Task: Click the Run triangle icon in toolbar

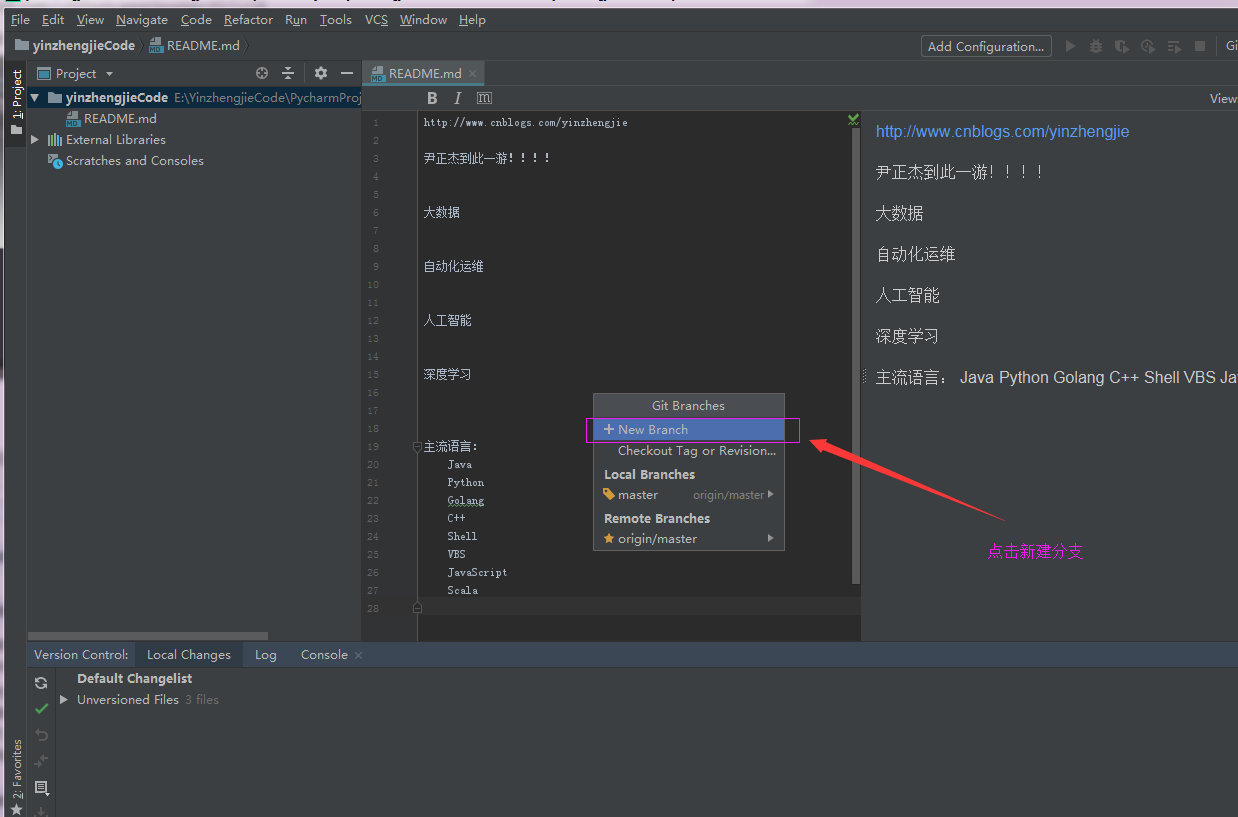Action: pos(1070,46)
